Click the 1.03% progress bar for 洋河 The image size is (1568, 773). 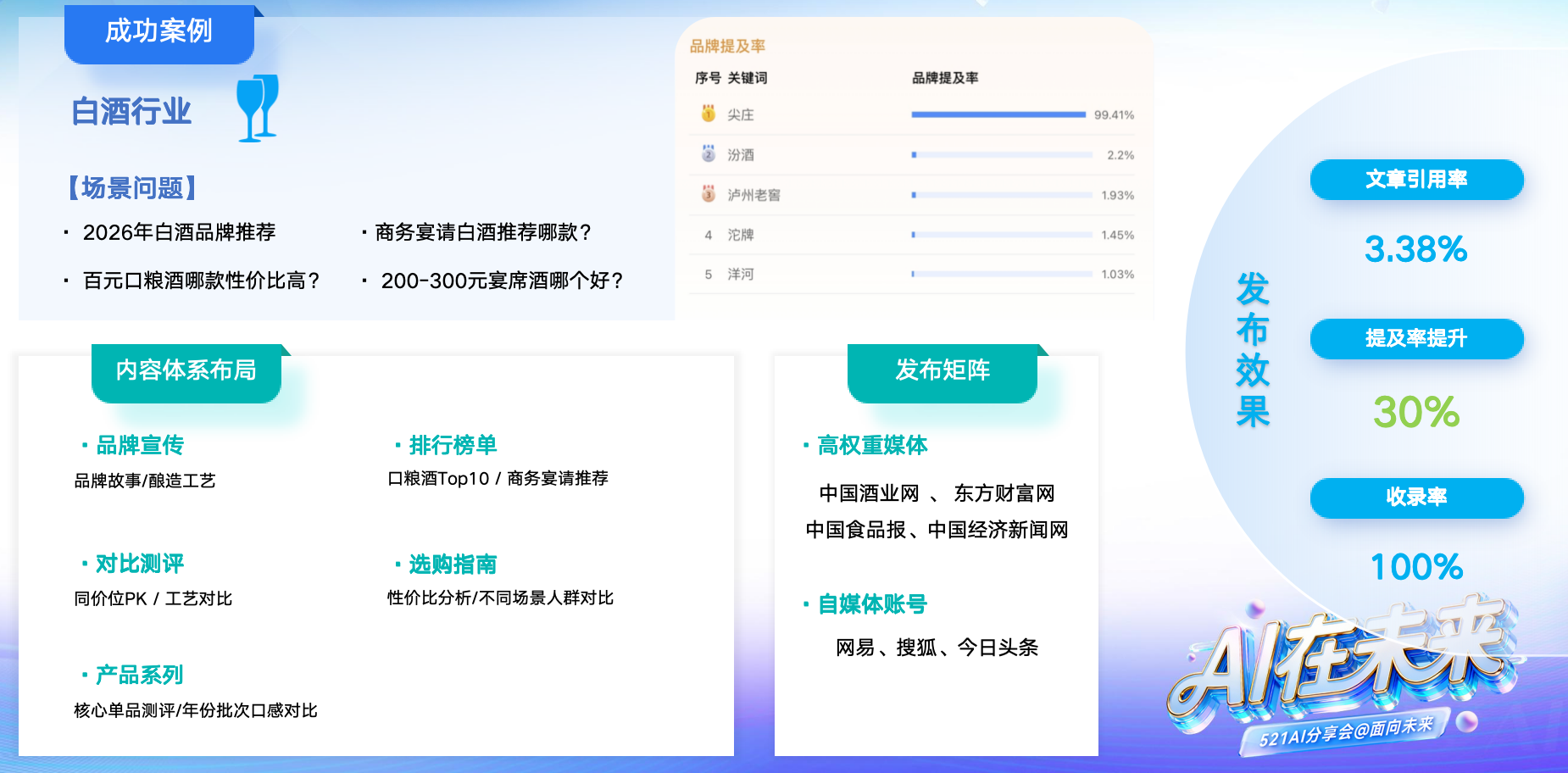pyautogui.click(x=1002, y=274)
